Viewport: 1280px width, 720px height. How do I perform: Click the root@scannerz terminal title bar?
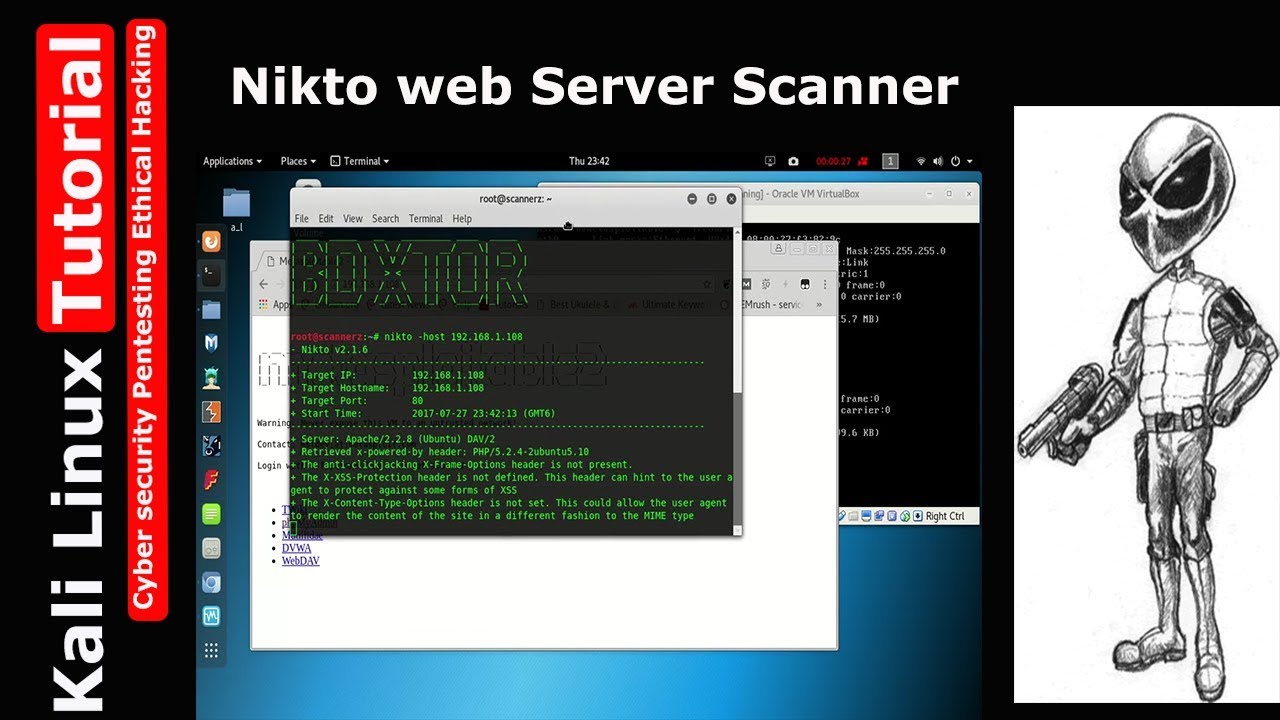pyautogui.click(x=516, y=199)
